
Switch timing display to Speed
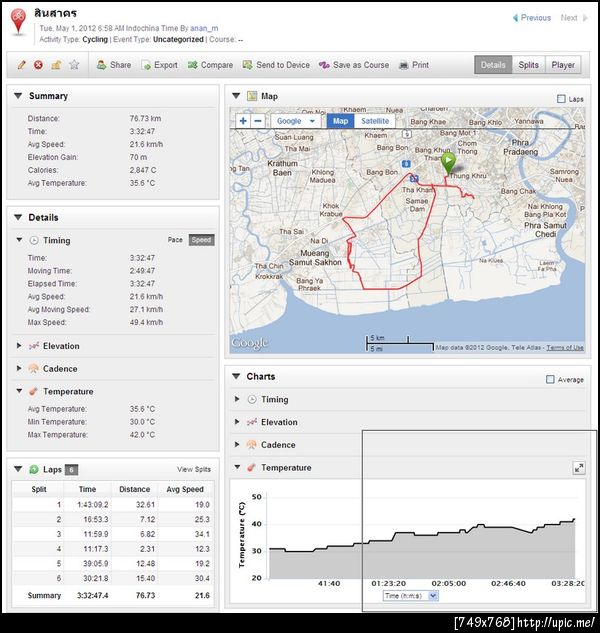click(x=201, y=240)
